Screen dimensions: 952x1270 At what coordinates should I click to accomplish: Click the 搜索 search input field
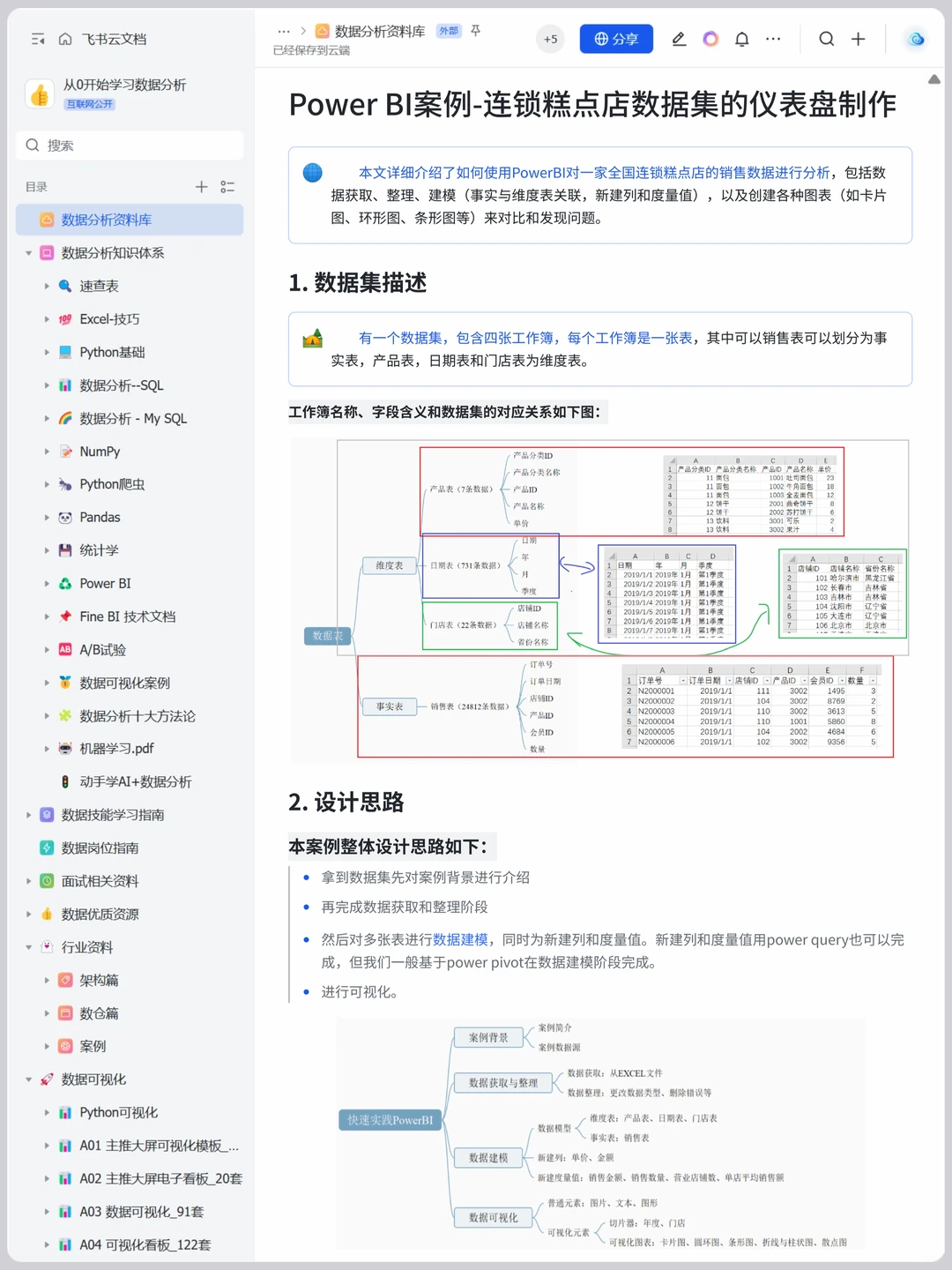click(130, 145)
